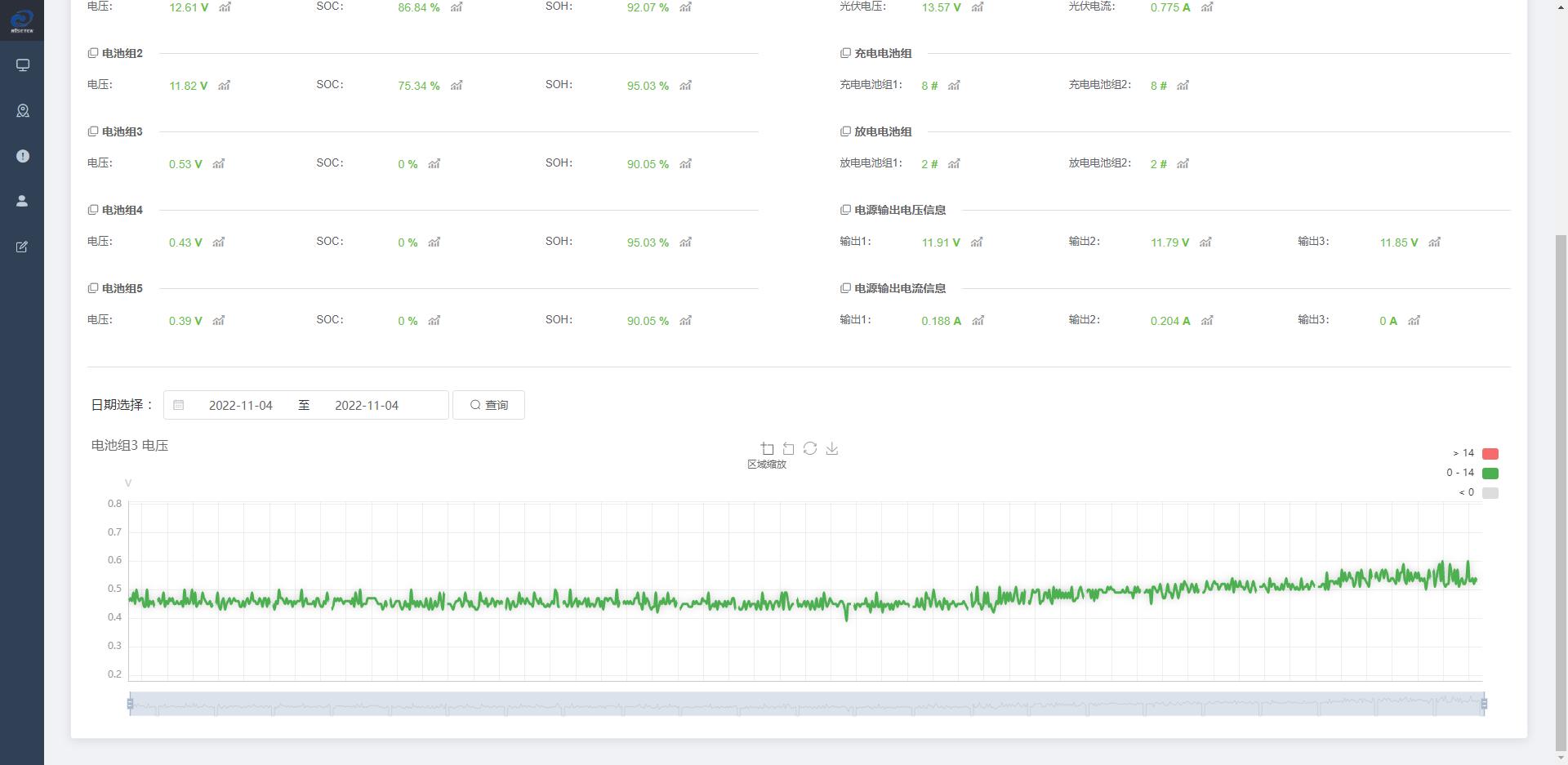Click the chart icon next to output 1 current 0.188 A

978,321
